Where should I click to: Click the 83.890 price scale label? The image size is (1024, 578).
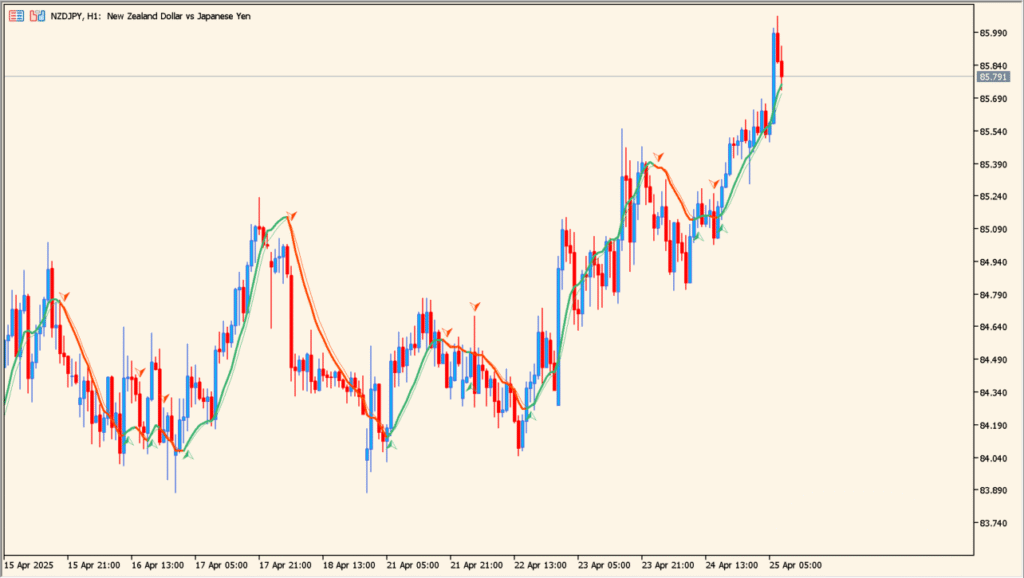click(993, 490)
